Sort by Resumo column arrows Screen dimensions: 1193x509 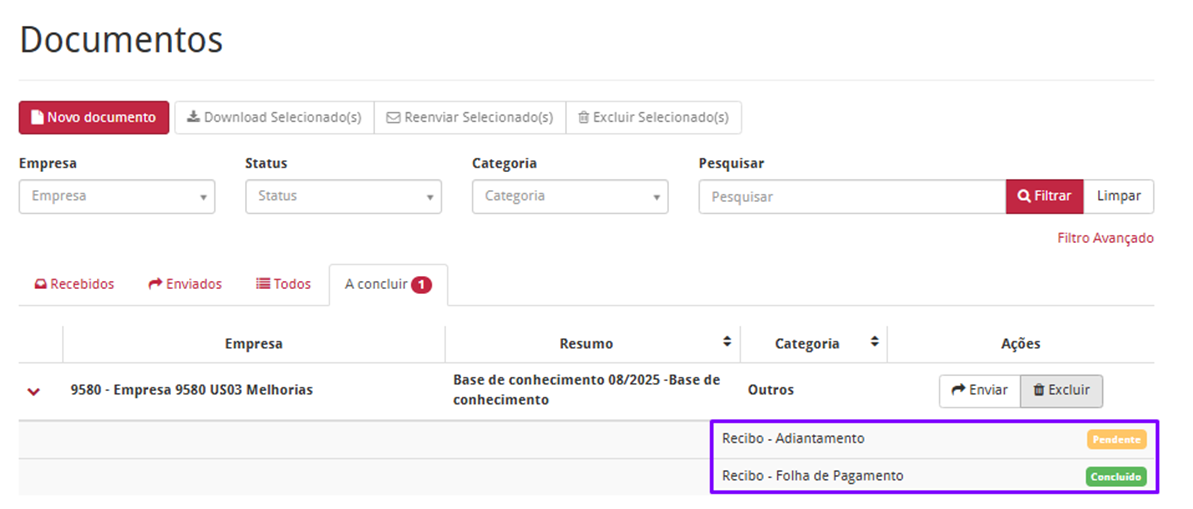pyautogui.click(x=727, y=342)
